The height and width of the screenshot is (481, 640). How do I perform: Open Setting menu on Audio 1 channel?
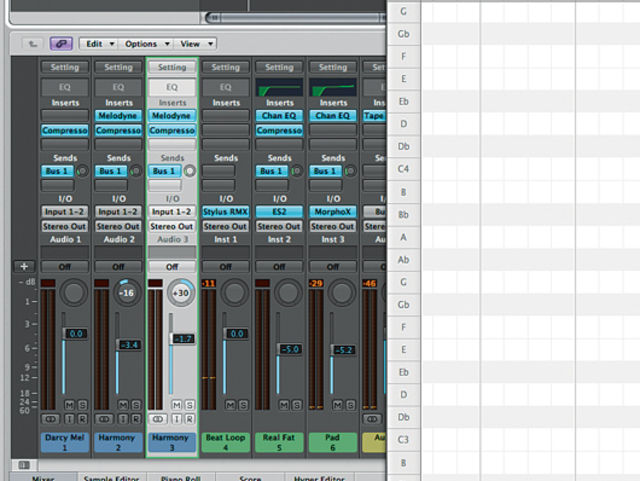(64, 67)
